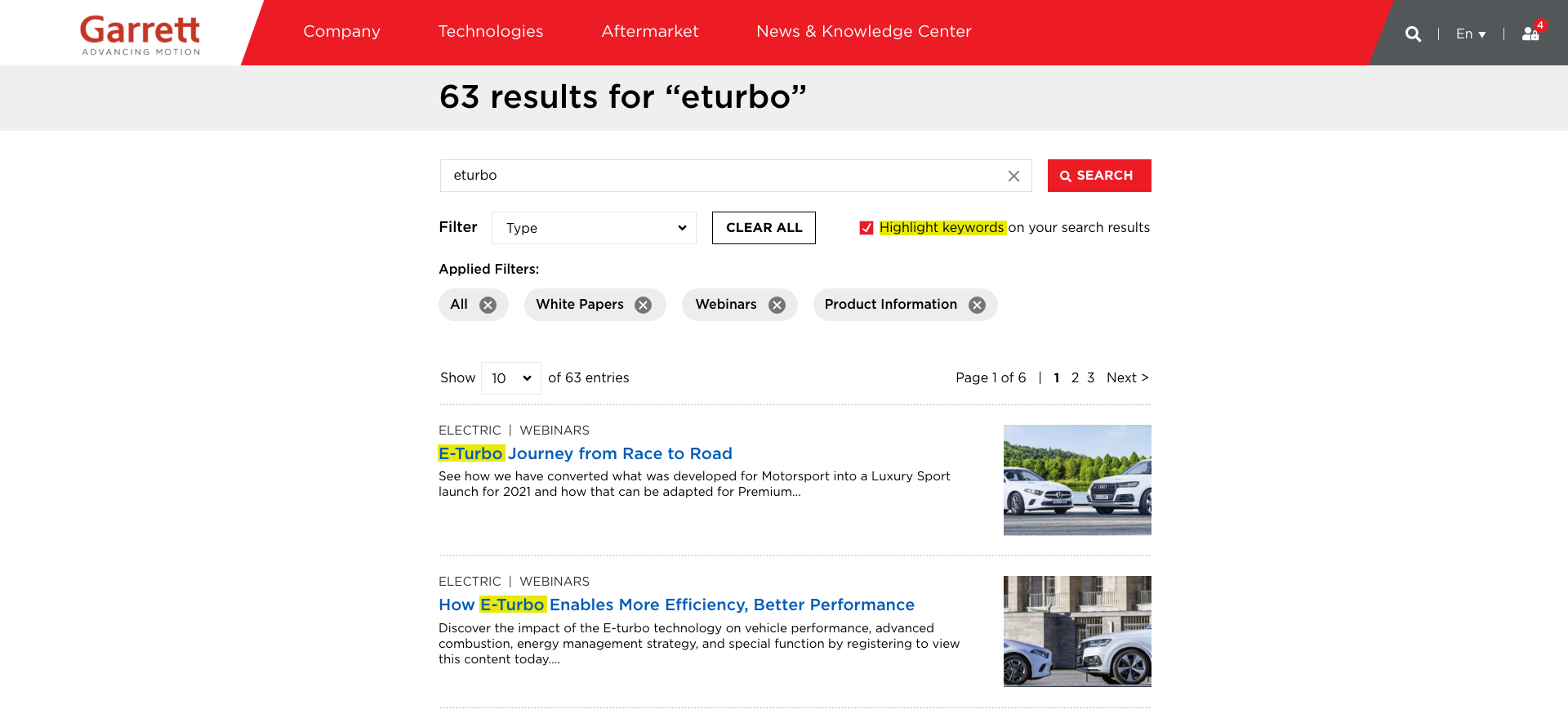This screenshot has height=714, width=1568.
Task: Open the Technologies menu
Action: (491, 31)
